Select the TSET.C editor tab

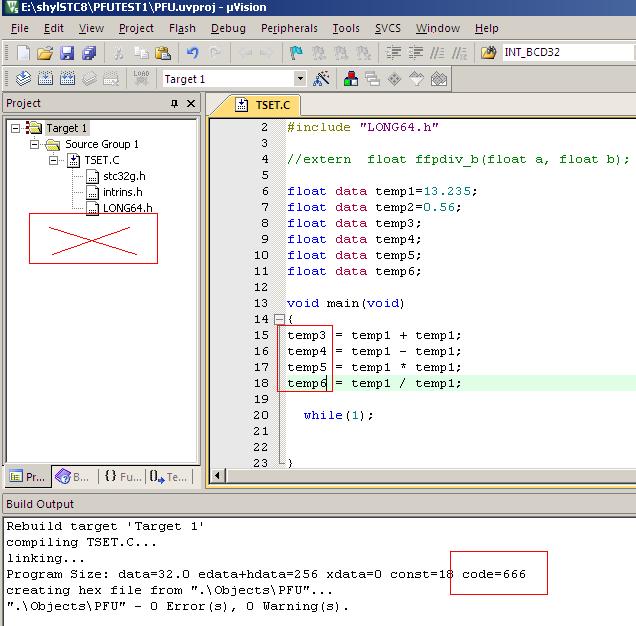pyautogui.click(x=263, y=105)
